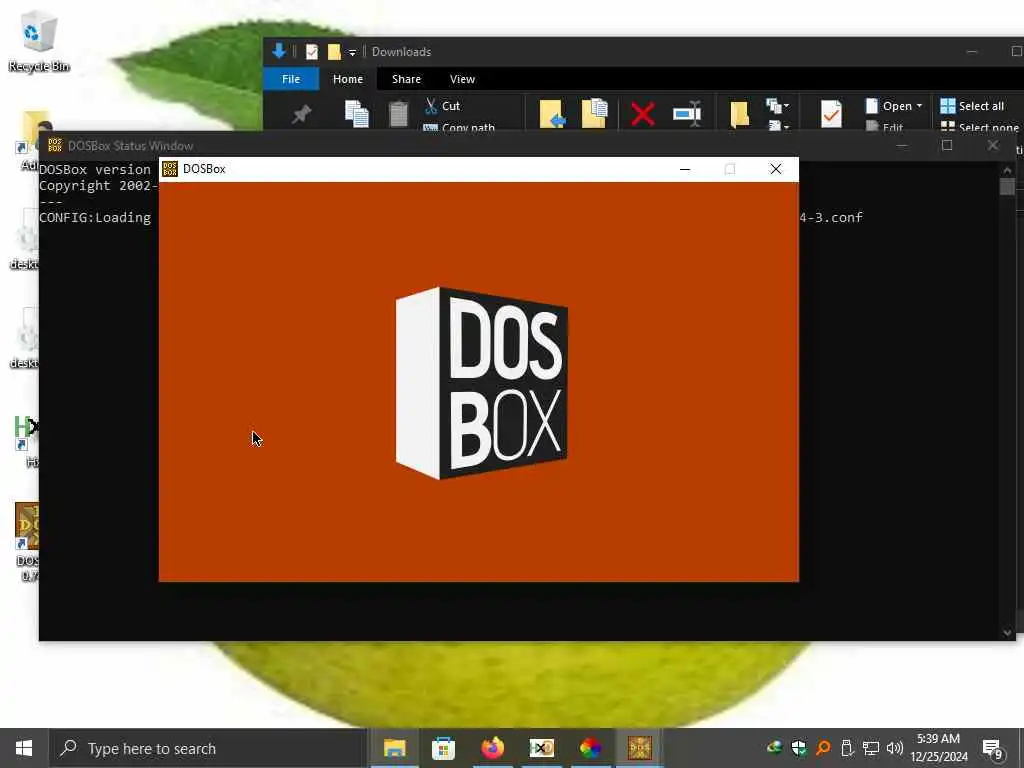Click the Type here to search box

click(208, 748)
